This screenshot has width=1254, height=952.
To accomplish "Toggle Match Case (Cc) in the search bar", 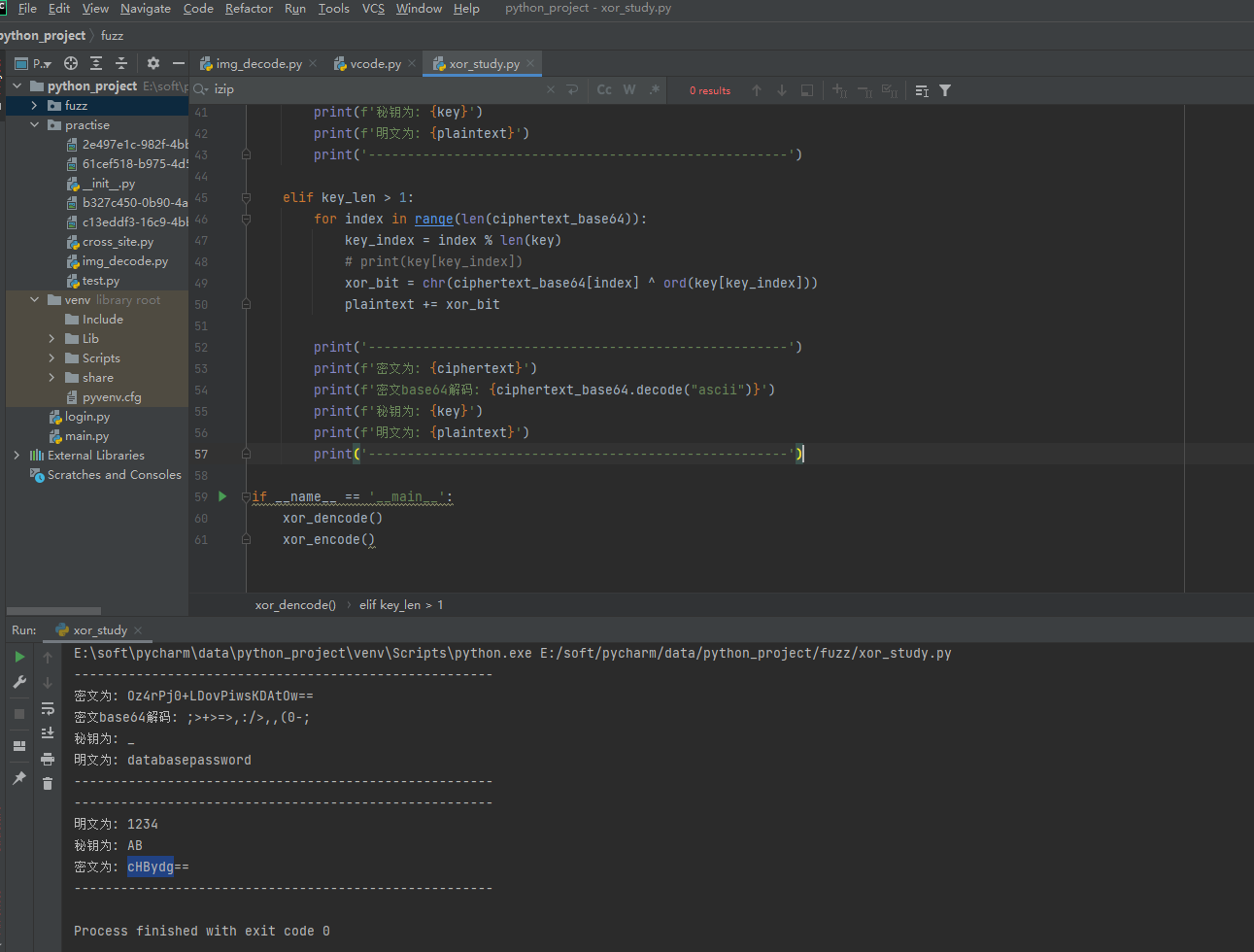I will pyautogui.click(x=604, y=89).
